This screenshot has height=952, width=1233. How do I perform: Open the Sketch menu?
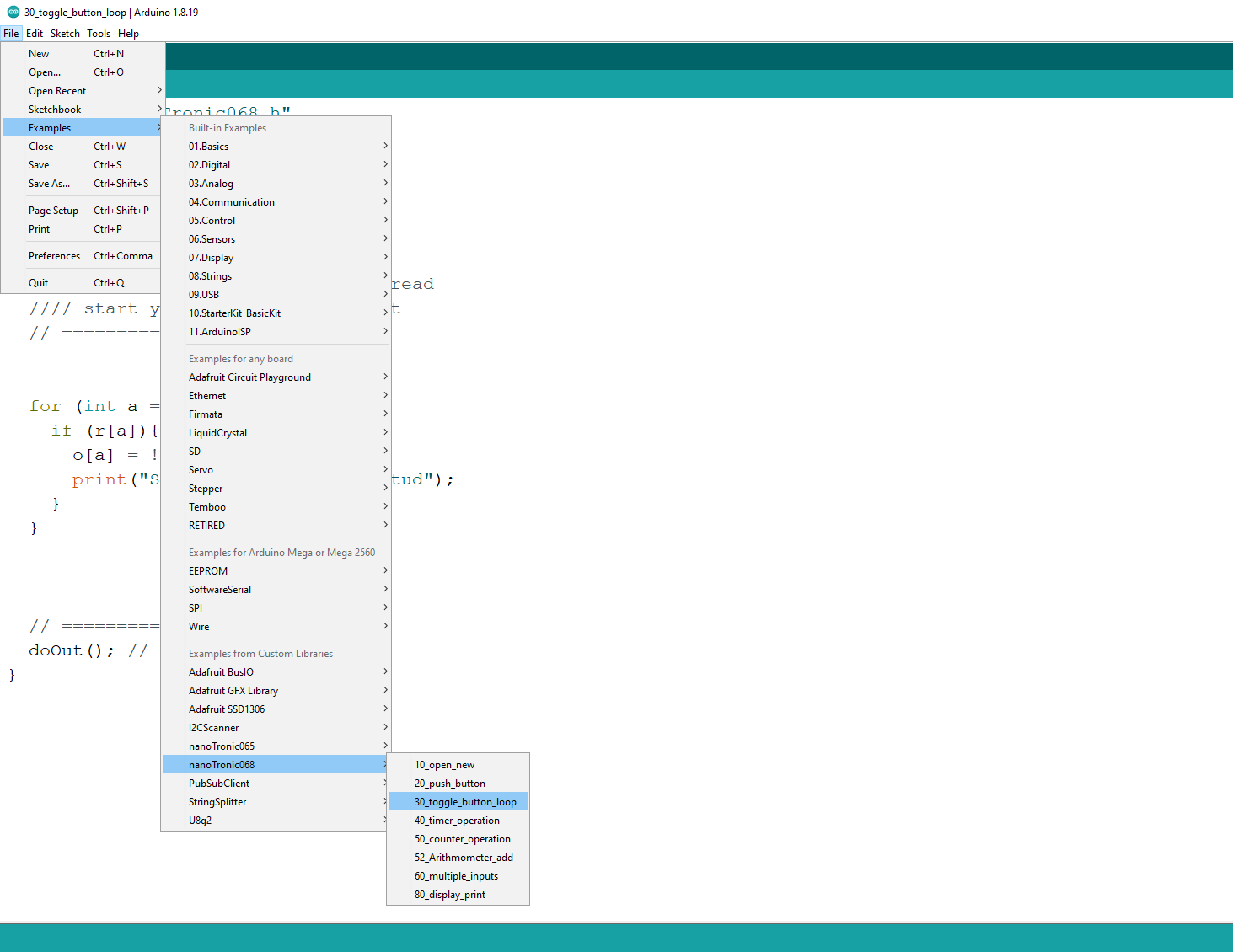pos(65,34)
